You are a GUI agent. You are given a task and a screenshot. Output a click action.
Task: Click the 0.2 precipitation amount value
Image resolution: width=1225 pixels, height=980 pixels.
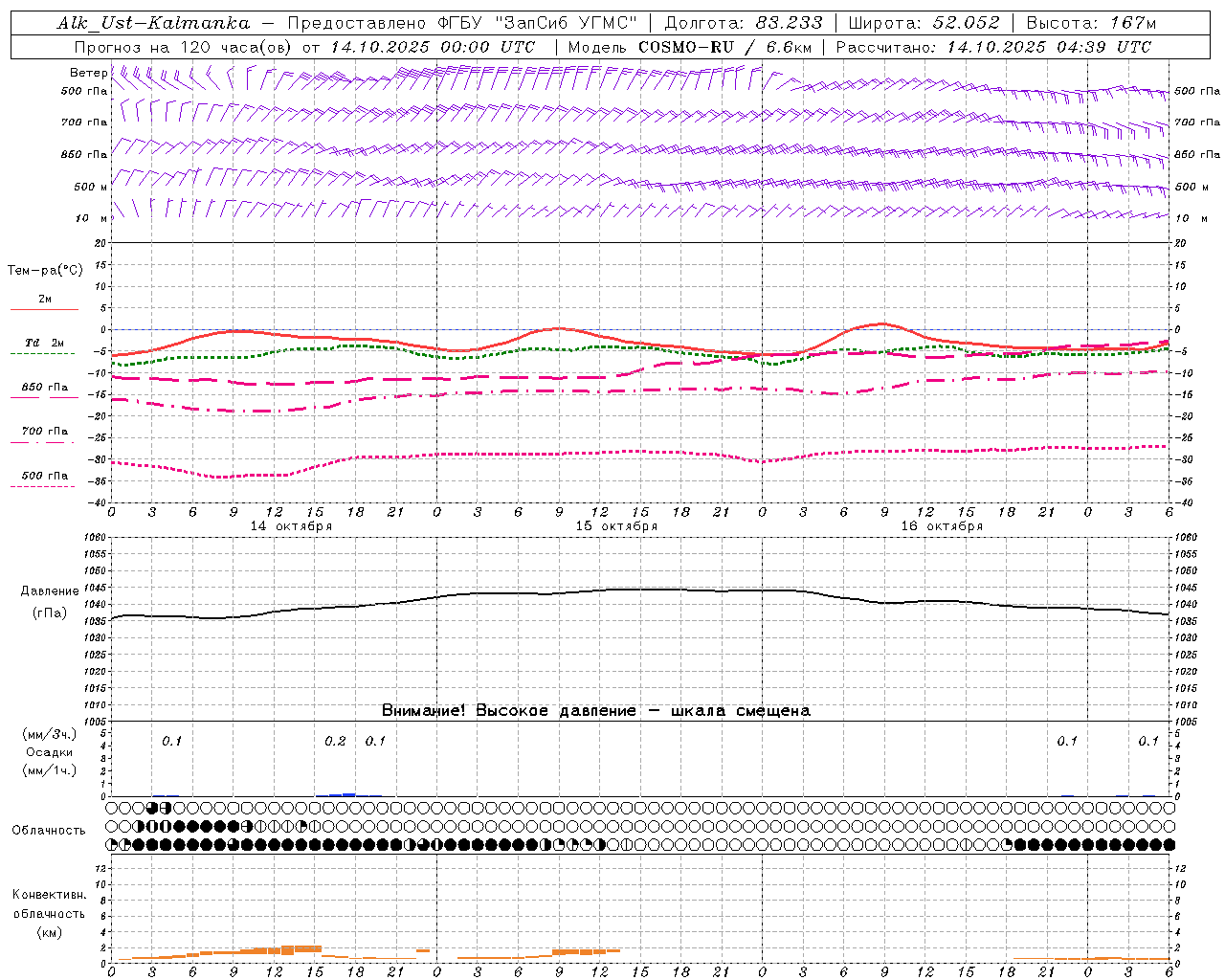335,742
